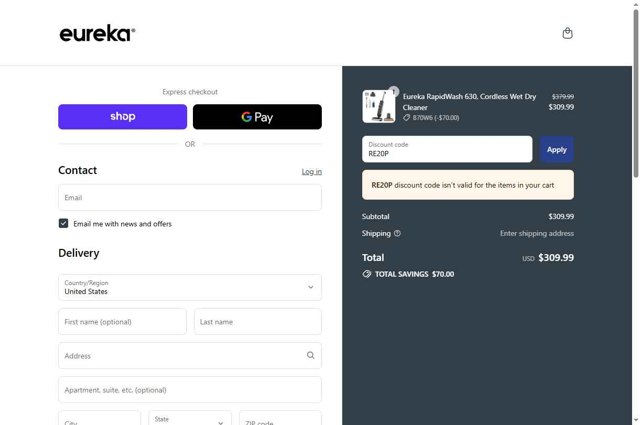Click the Eureka RapidWash 630 product name
Image resolution: width=640 pixels, height=425 pixels.
469,102
